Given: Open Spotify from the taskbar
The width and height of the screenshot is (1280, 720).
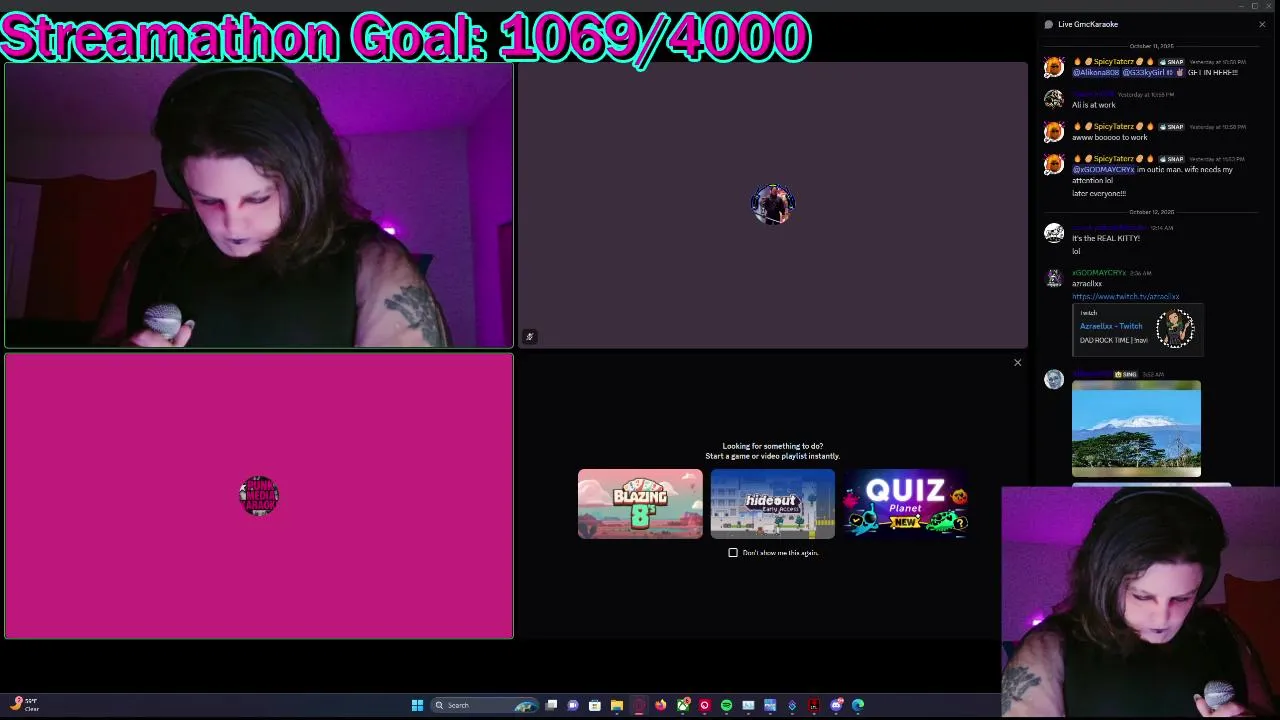Looking at the screenshot, I should (727, 705).
